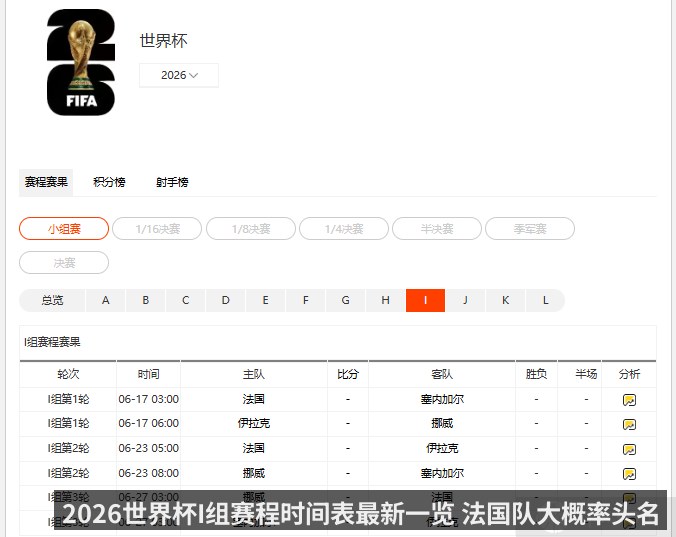
Task: Click the 06-23 05:00 time cell
Action: 149,448
